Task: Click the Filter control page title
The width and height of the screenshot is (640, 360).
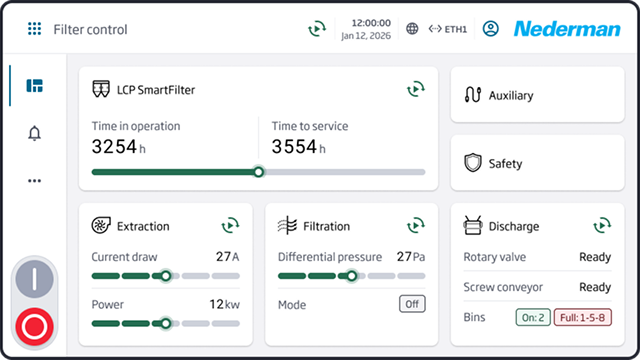Action: pyautogui.click(x=90, y=29)
